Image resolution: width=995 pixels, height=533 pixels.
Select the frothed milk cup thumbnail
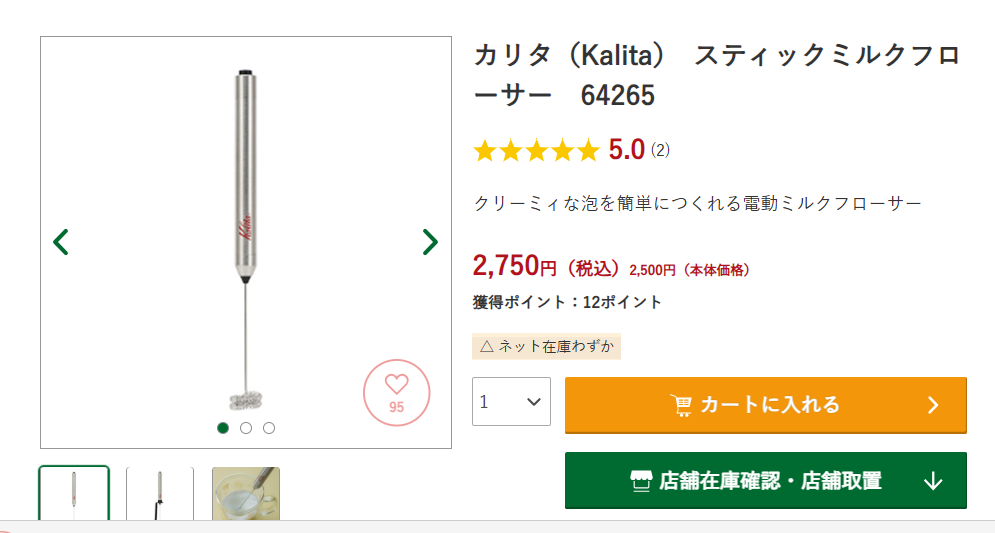[x=246, y=494]
